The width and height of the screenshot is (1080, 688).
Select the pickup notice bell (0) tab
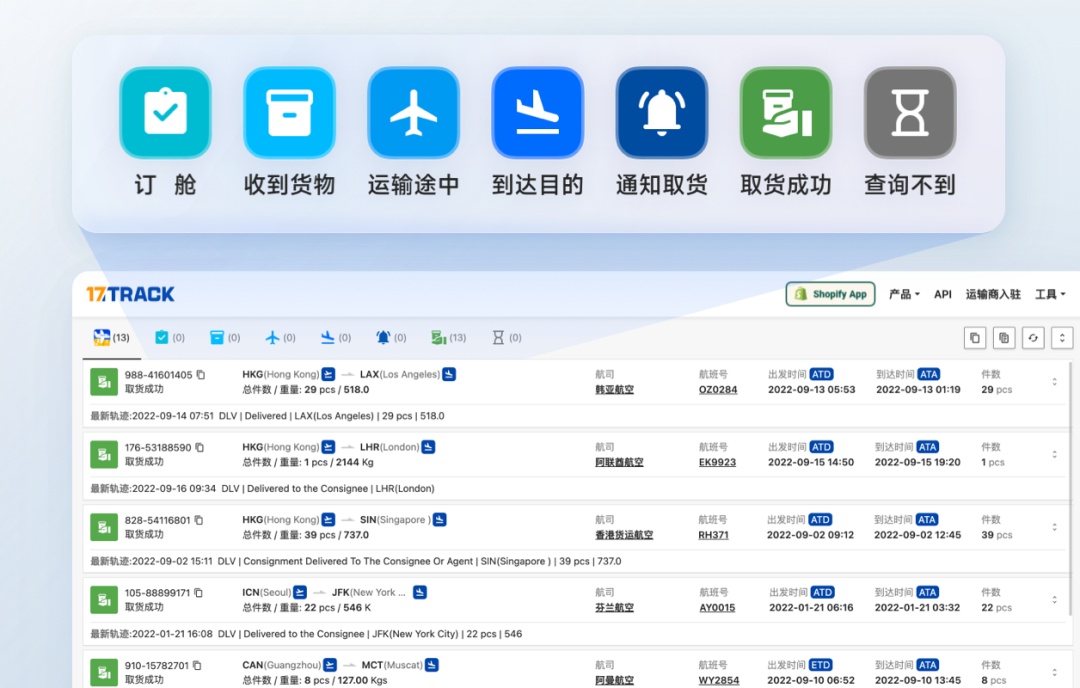(x=391, y=337)
